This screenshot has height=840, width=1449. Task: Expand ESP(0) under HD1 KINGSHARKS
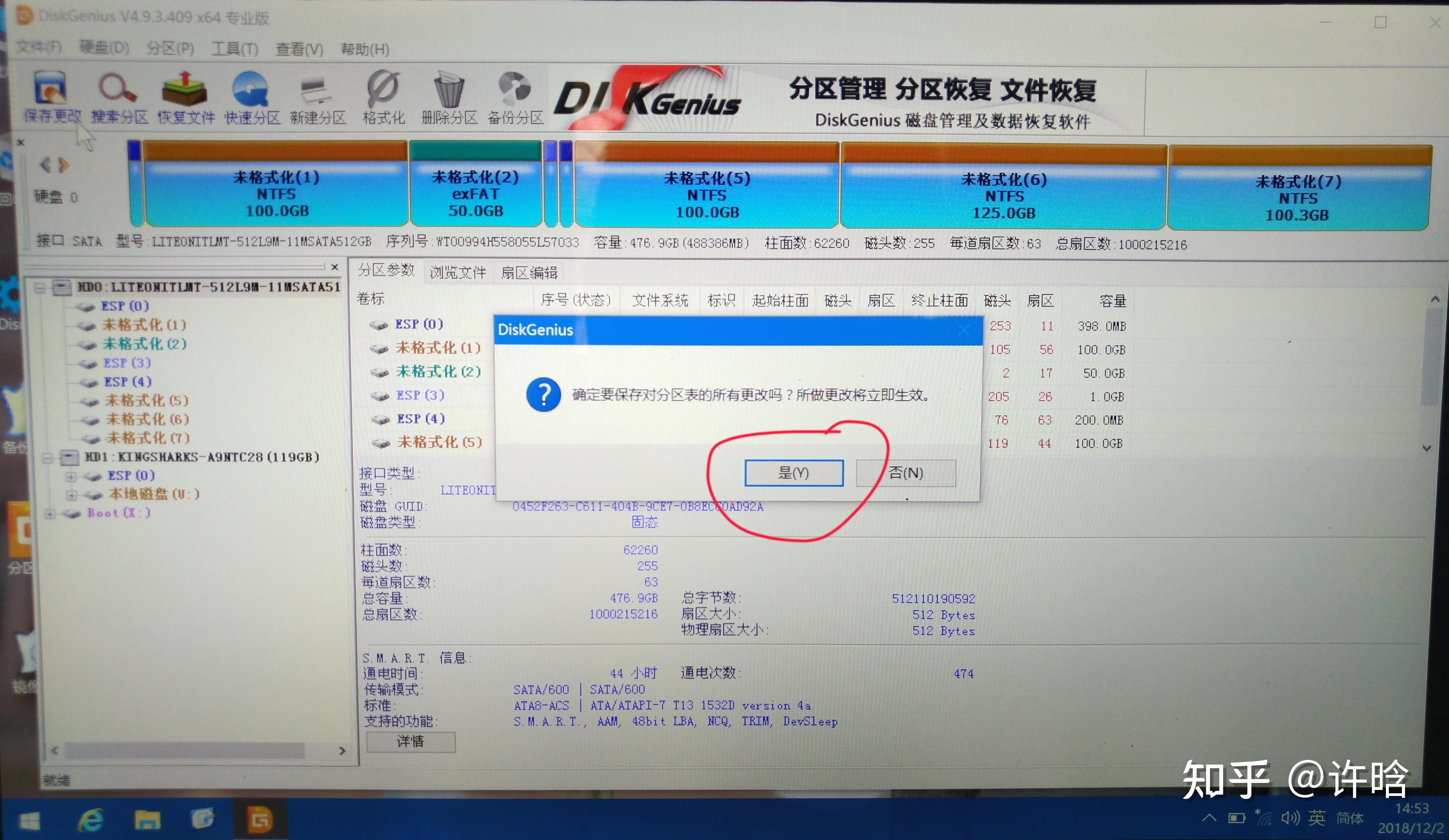tap(71, 477)
